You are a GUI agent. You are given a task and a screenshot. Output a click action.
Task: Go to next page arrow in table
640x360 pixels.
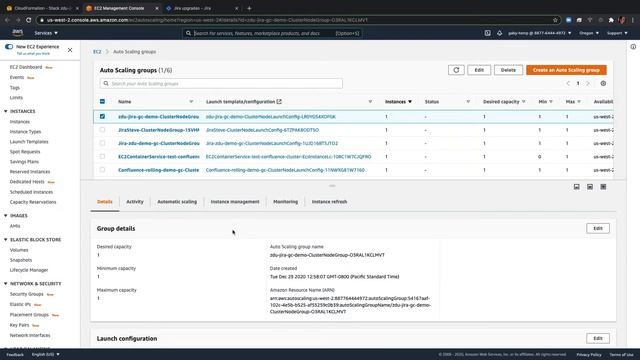point(588,83)
